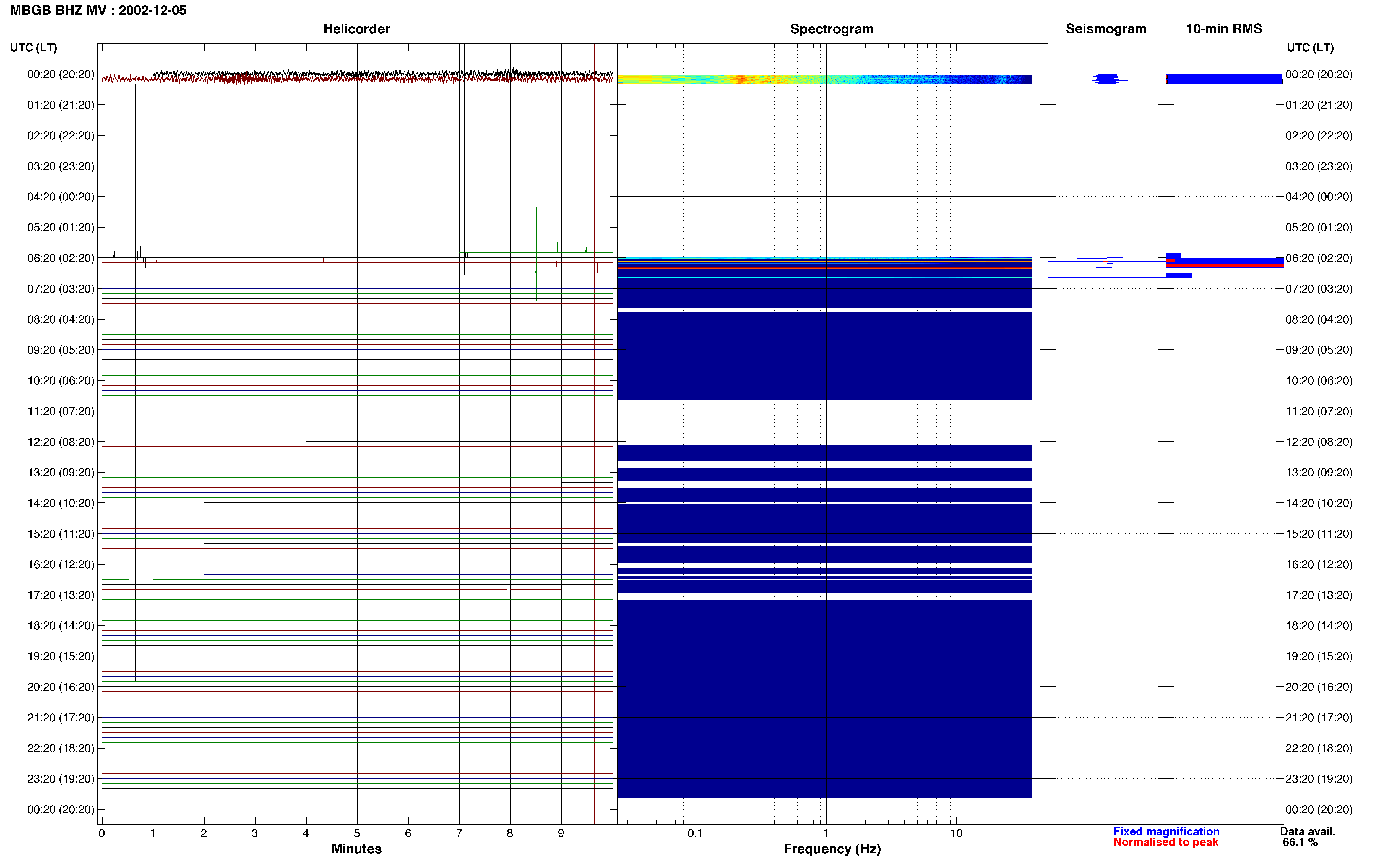Select the "Spectrogram" panel heading
This screenshot has width=1388, height=868.
831,29
